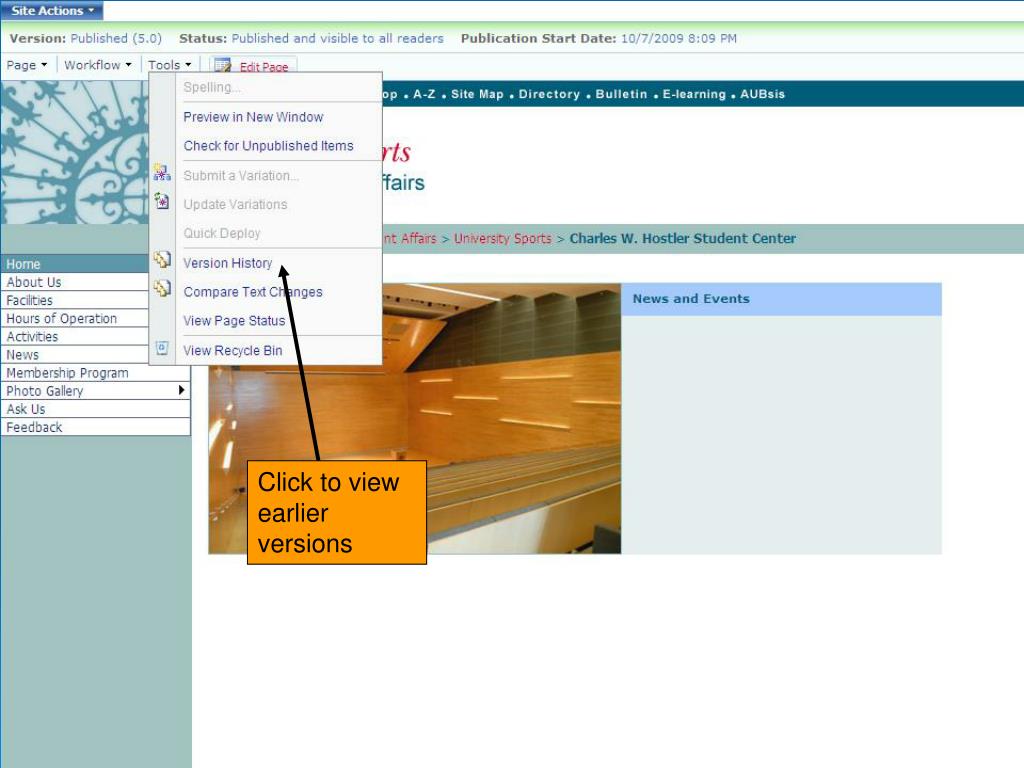Image resolution: width=1024 pixels, height=768 pixels.
Task: Click the publication start date value
Action: point(679,39)
